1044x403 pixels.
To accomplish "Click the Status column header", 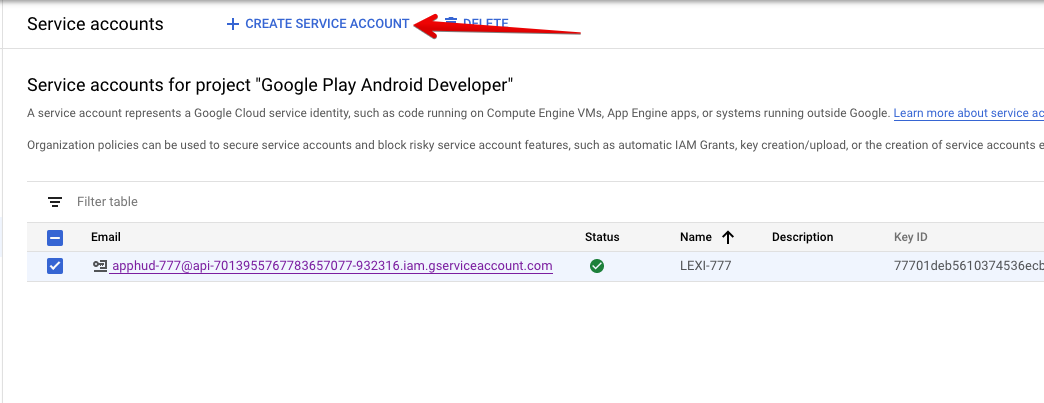I will coord(602,237).
